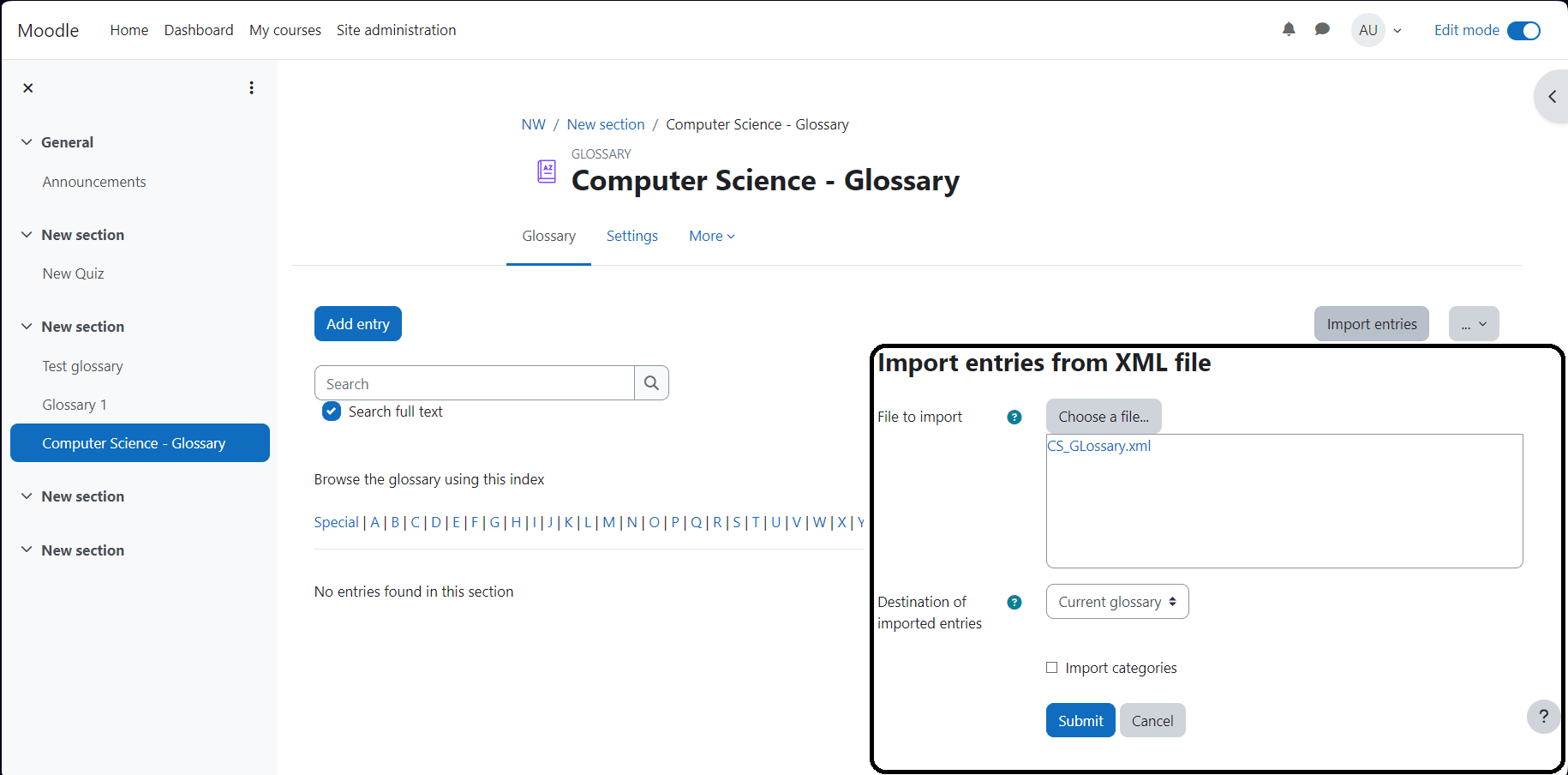This screenshot has height=775, width=1568.
Task: Toggle Edit mode switch
Action: (x=1523, y=31)
